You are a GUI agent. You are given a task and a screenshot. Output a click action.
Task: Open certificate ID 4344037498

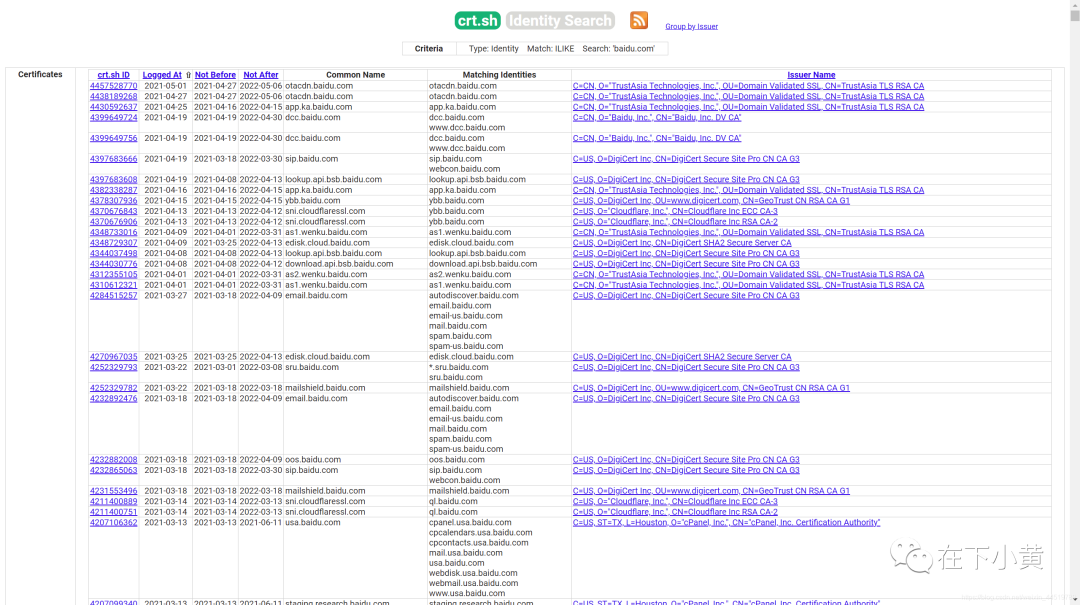(113, 254)
